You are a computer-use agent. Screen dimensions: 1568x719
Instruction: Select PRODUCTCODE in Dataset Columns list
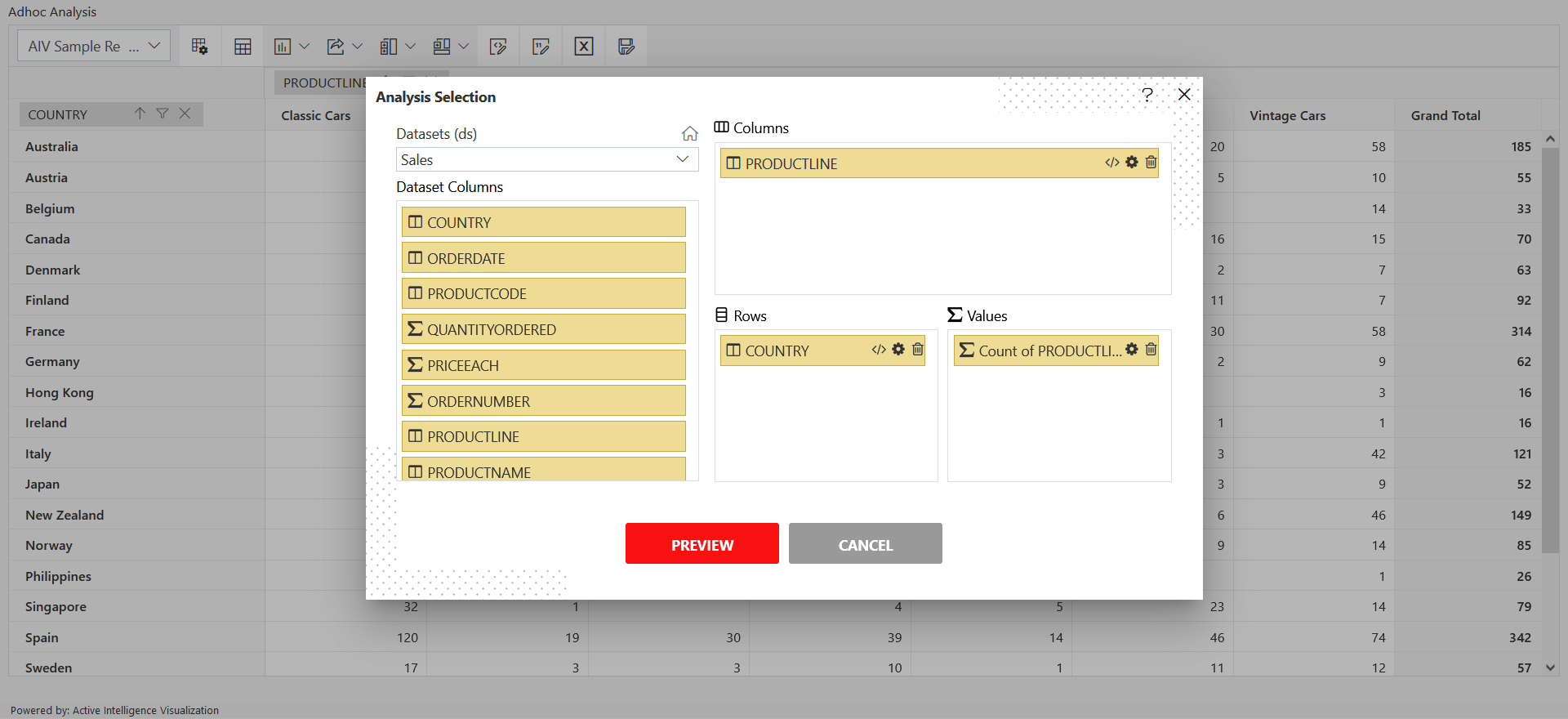click(544, 293)
